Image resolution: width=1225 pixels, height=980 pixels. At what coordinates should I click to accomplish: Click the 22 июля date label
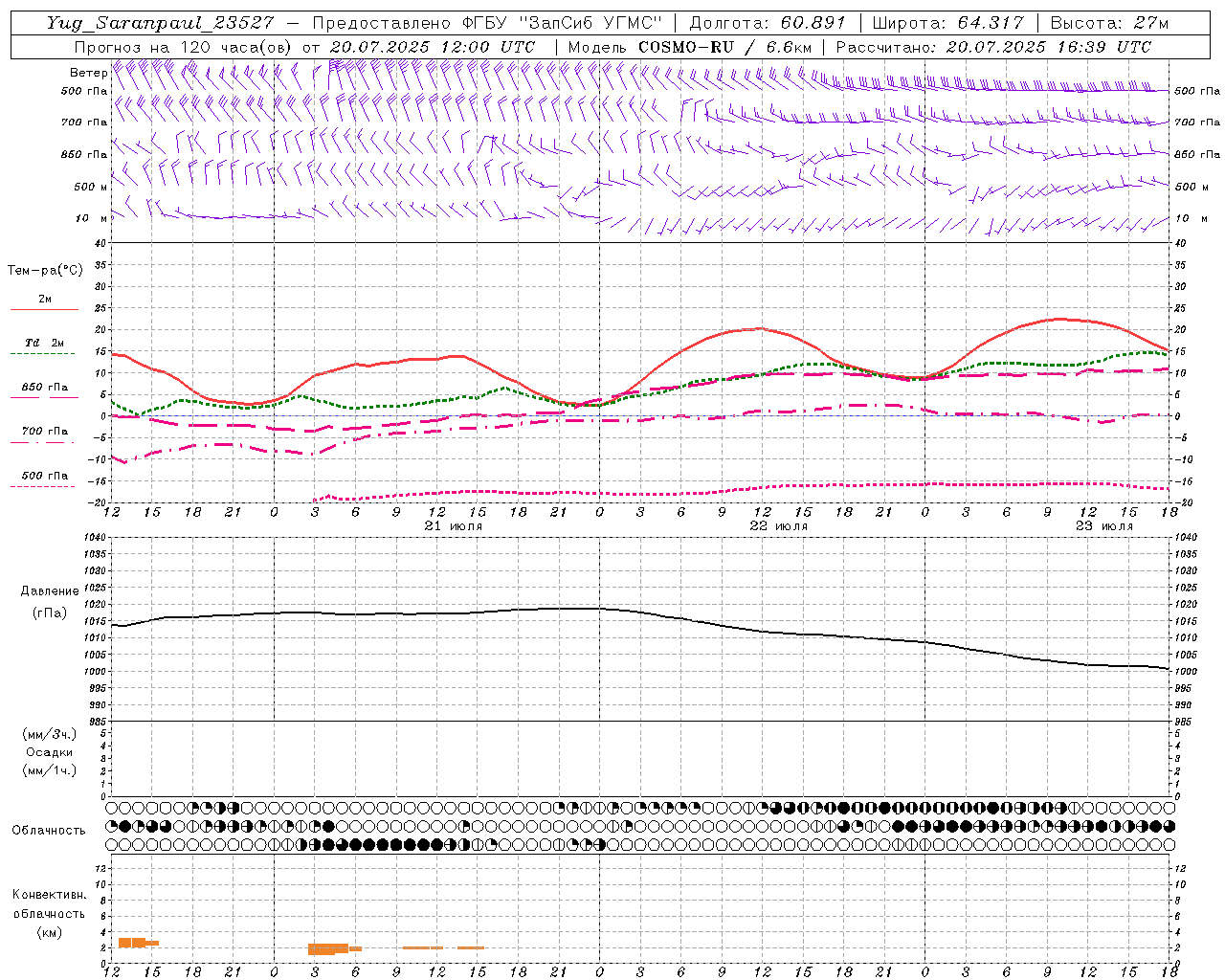(778, 526)
